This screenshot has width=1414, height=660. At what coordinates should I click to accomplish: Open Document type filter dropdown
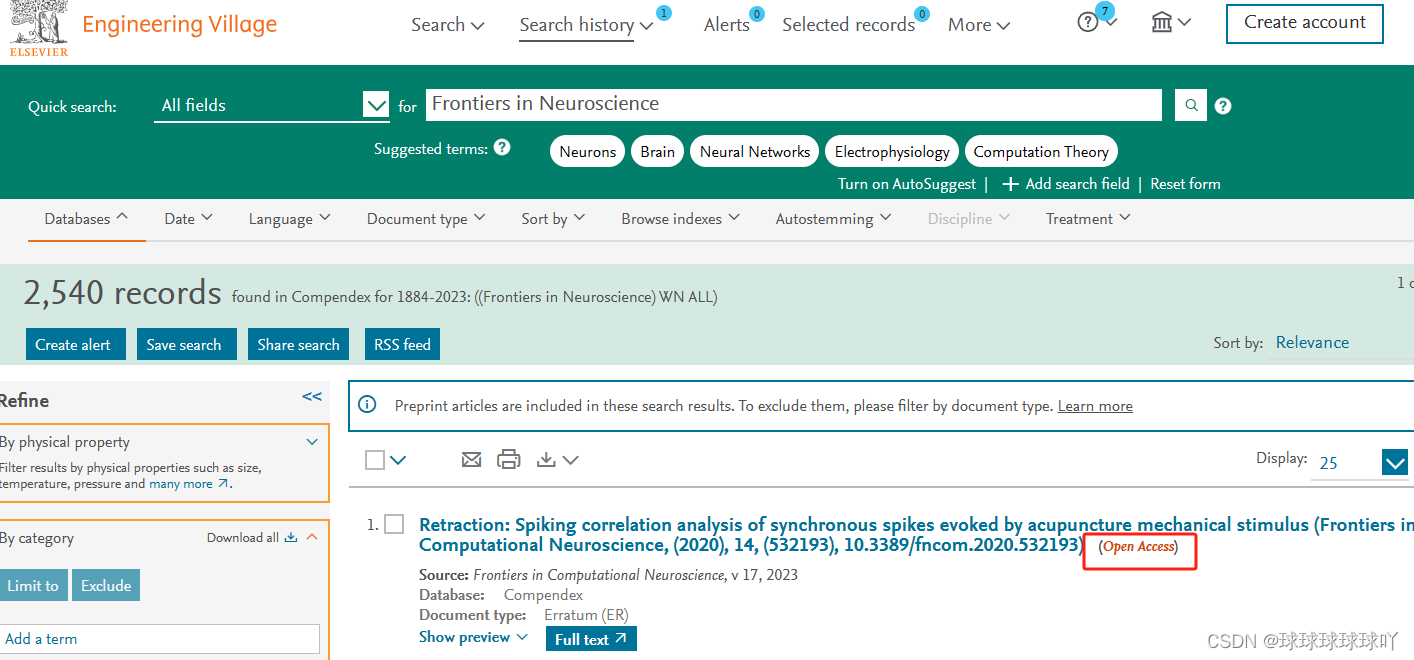click(x=426, y=219)
